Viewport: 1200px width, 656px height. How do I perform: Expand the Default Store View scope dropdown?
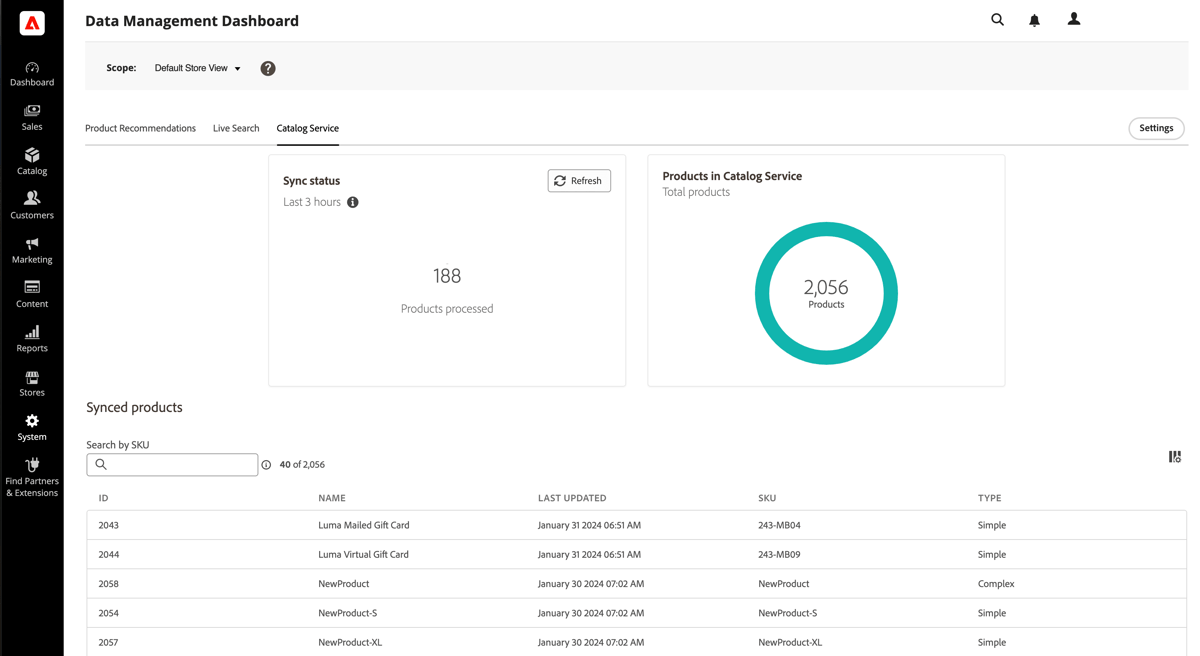(x=197, y=68)
